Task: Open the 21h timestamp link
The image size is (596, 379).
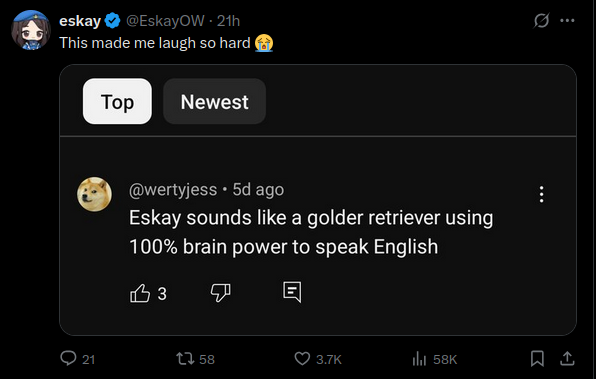Action: click(x=228, y=21)
